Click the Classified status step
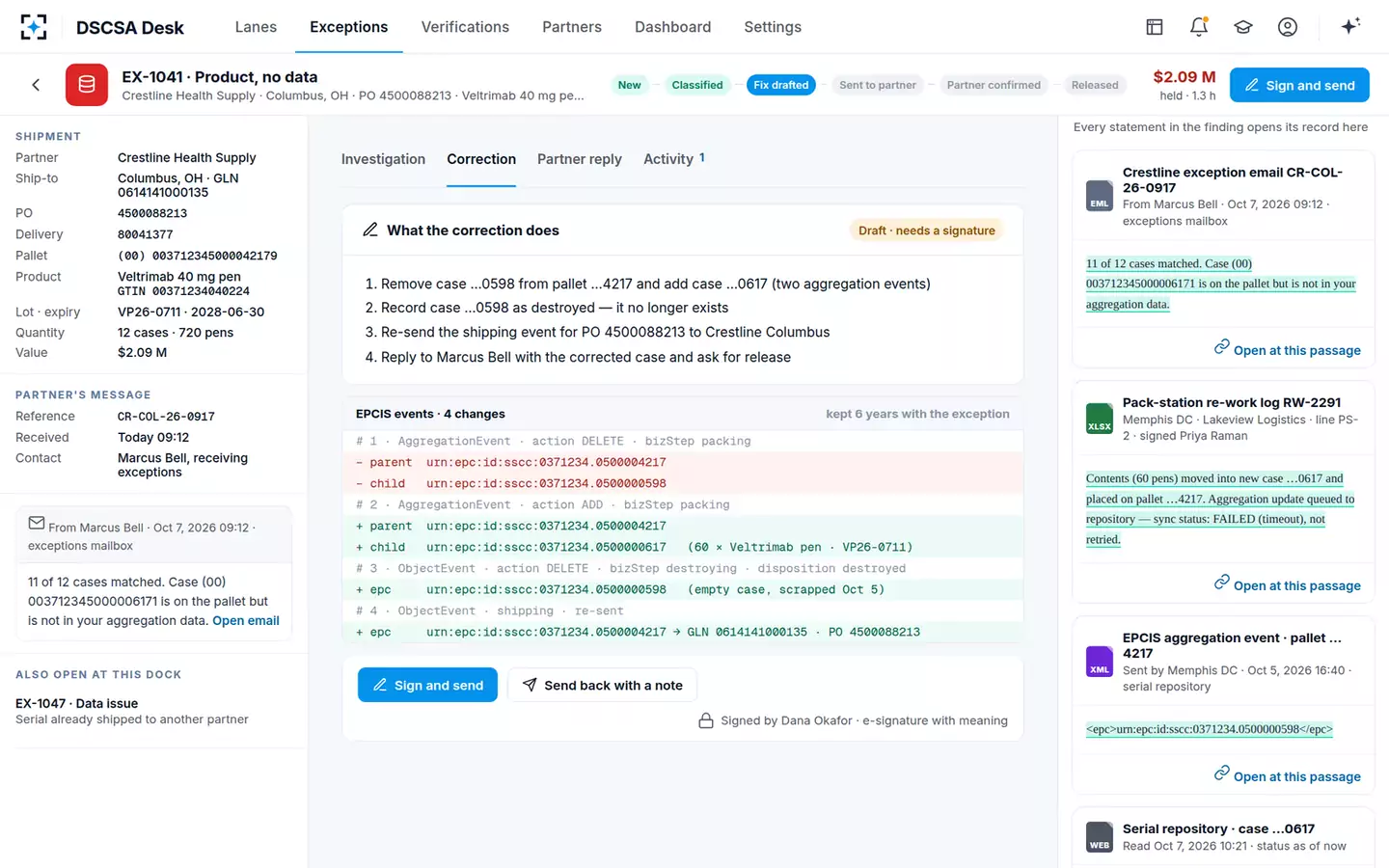This screenshot has width=1389, height=868. coord(697,85)
